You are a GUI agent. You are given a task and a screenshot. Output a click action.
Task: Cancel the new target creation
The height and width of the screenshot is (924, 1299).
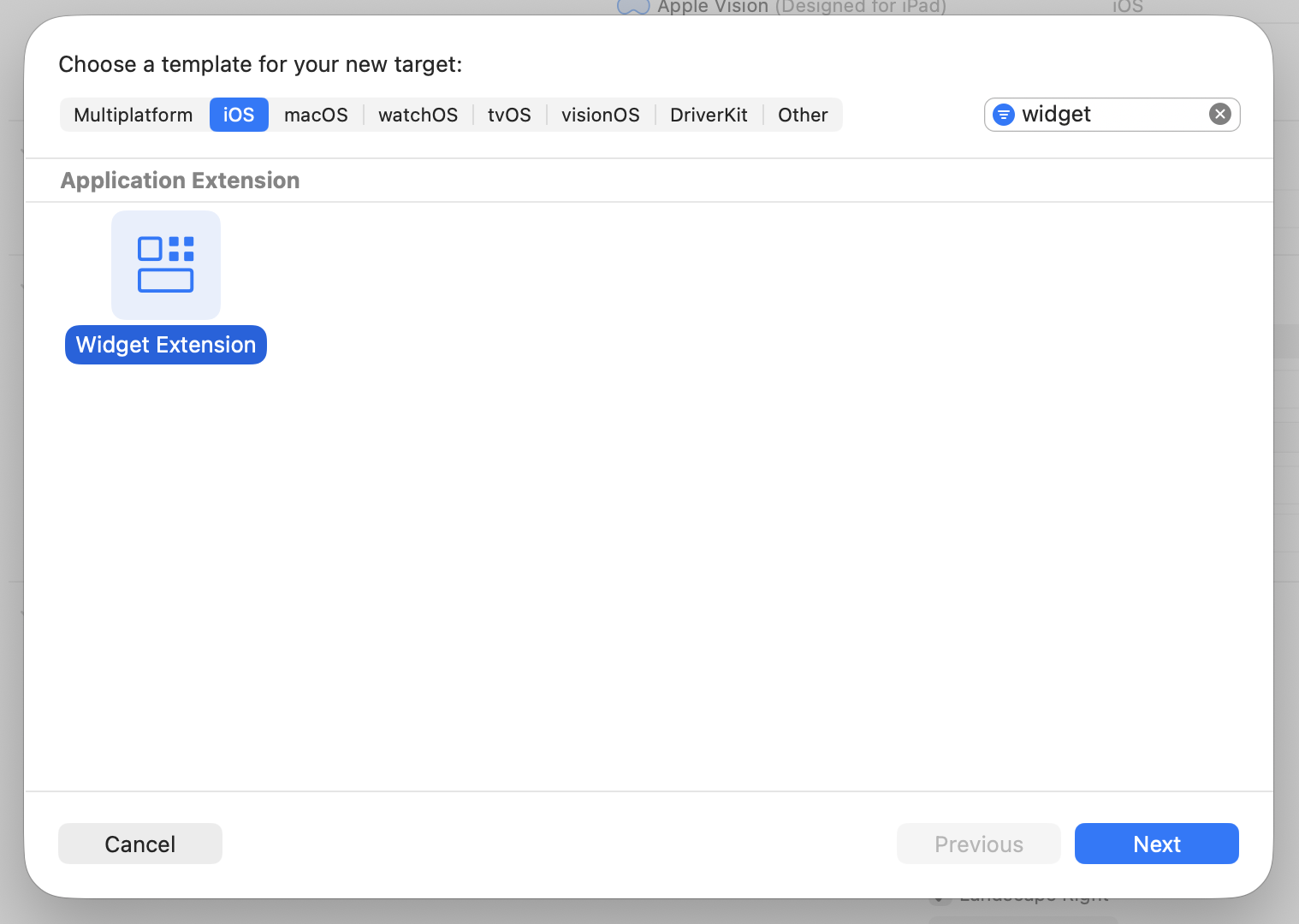click(139, 844)
